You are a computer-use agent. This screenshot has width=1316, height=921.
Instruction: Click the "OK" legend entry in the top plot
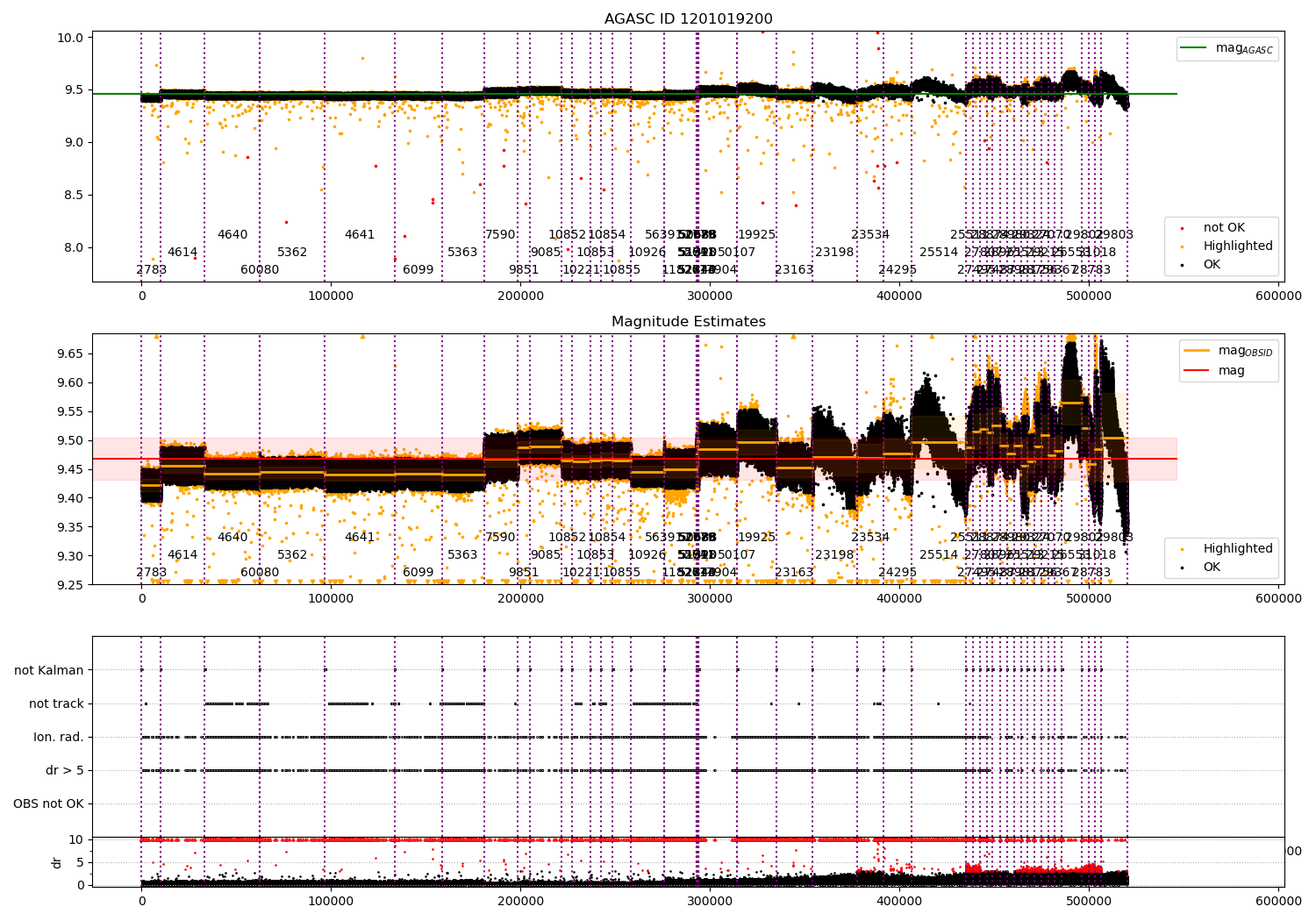[1212, 264]
